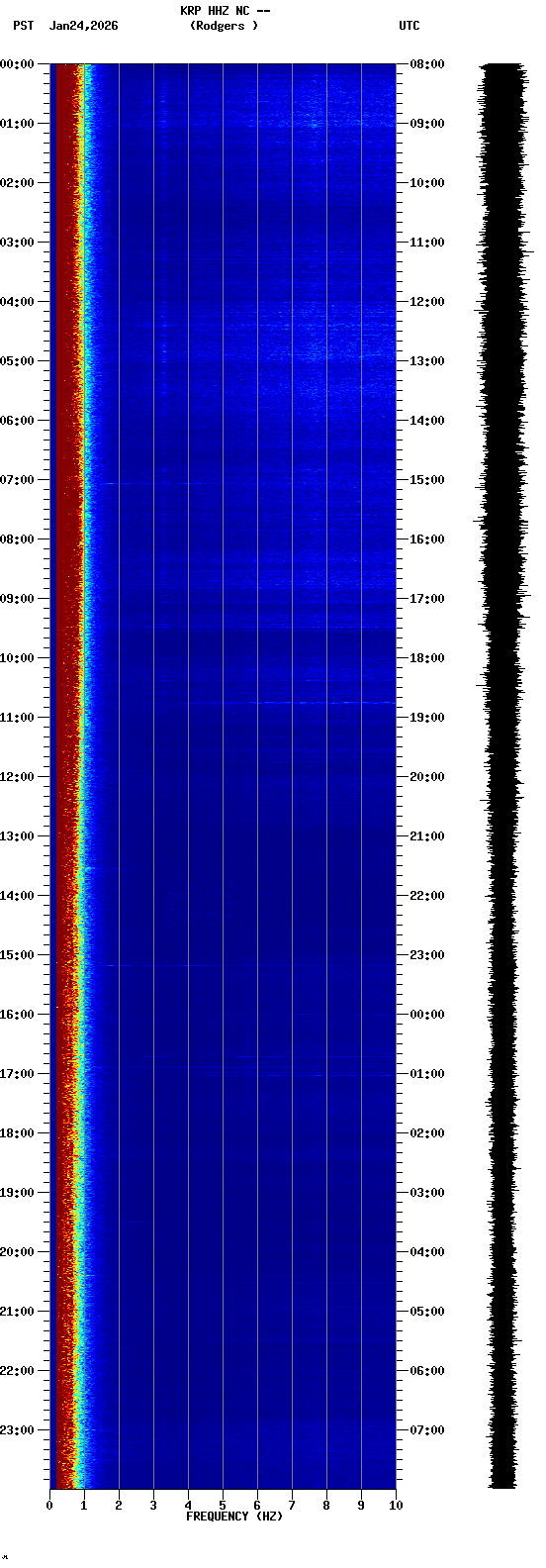Click the 'PST' timezone label
Viewport: 546px width, 1568px height.
[23, 26]
